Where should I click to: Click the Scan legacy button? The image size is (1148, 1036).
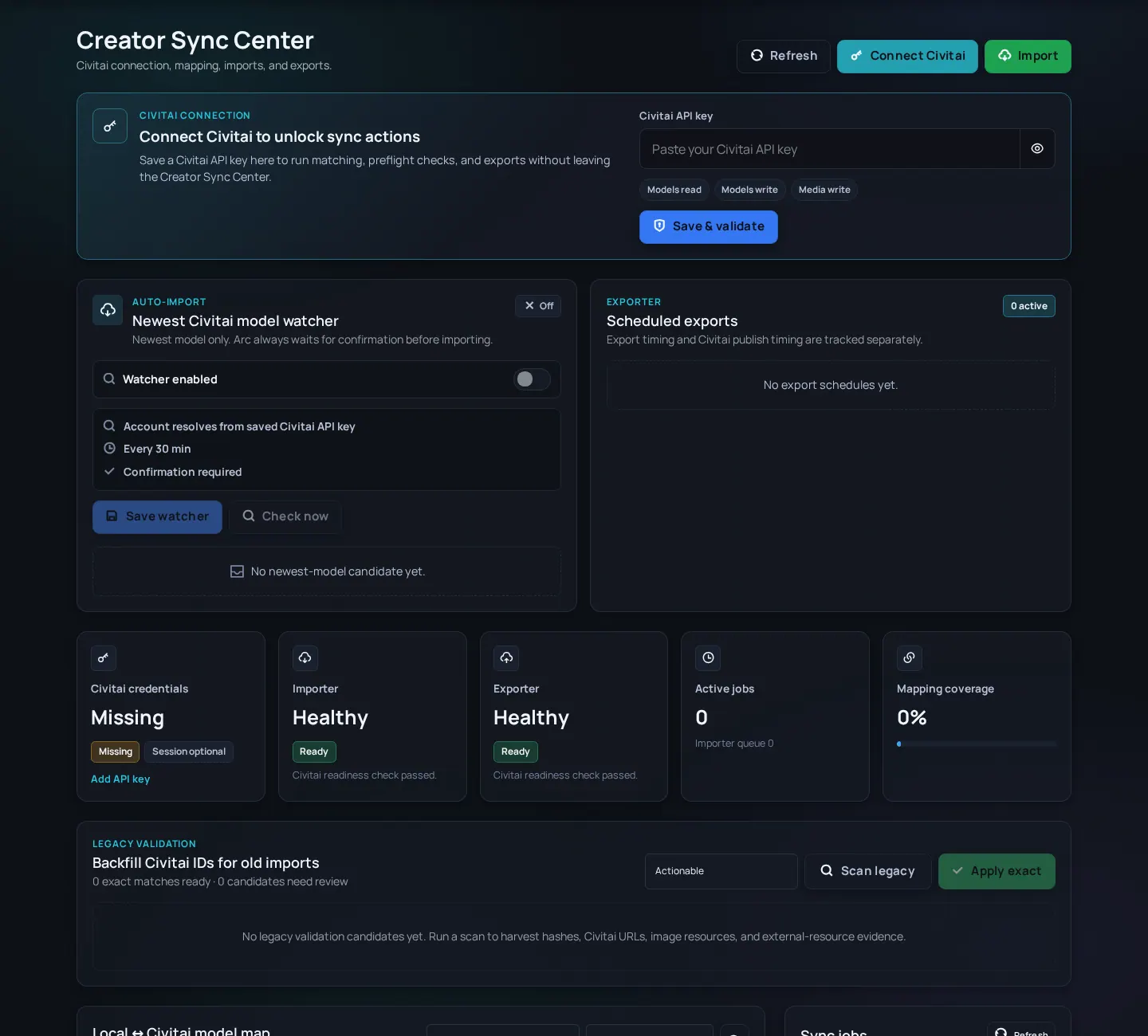click(x=867, y=871)
